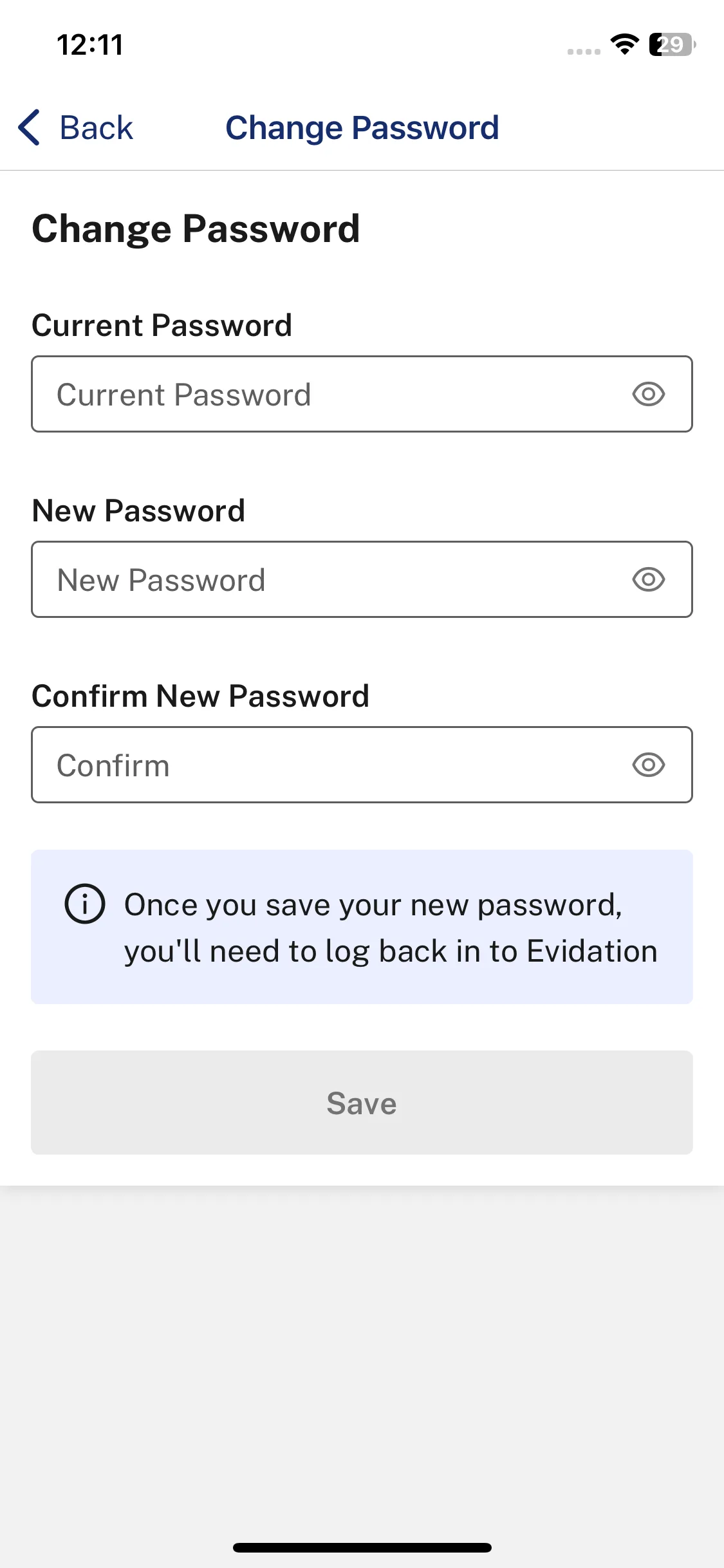Viewport: 724px width, 1568px height.
Task: Tap the cellular signal dots icon
Action: tap(584, 51)
